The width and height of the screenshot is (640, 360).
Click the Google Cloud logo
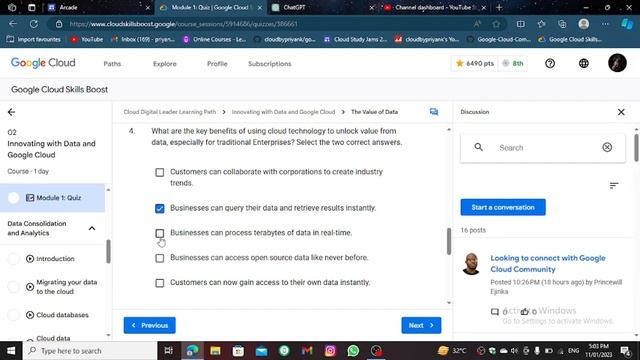43,63
